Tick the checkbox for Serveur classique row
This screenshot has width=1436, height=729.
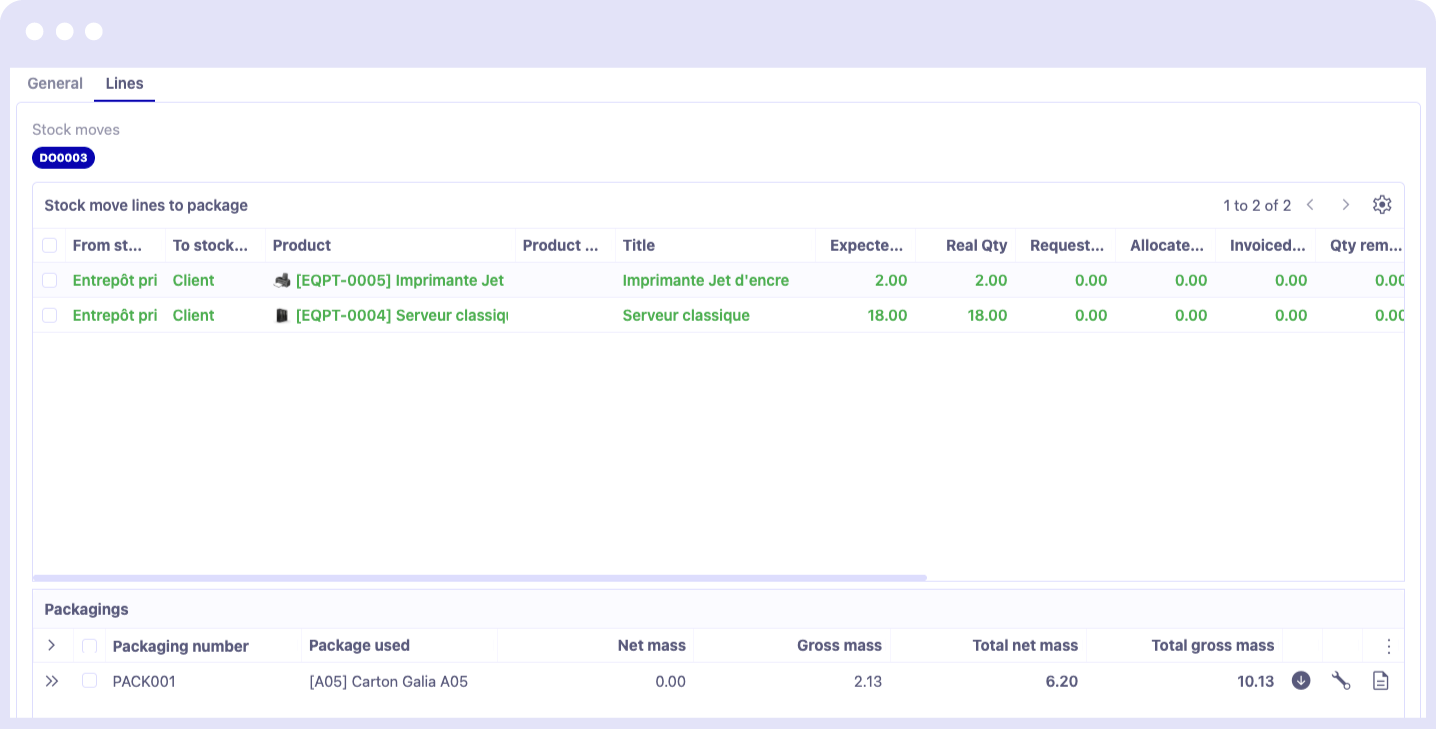(49, 315)
